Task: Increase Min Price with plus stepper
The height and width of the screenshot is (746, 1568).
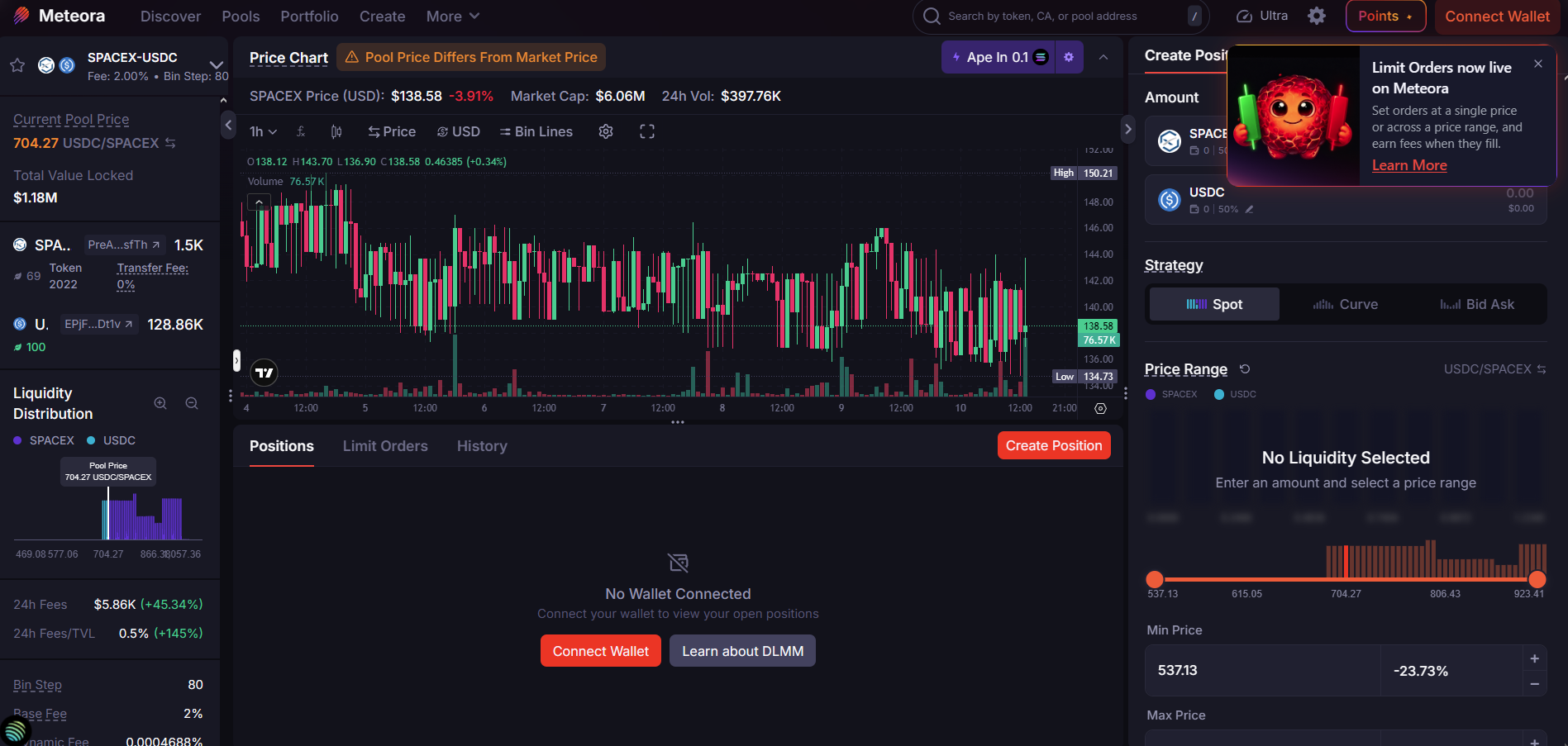Action: 1535,658
